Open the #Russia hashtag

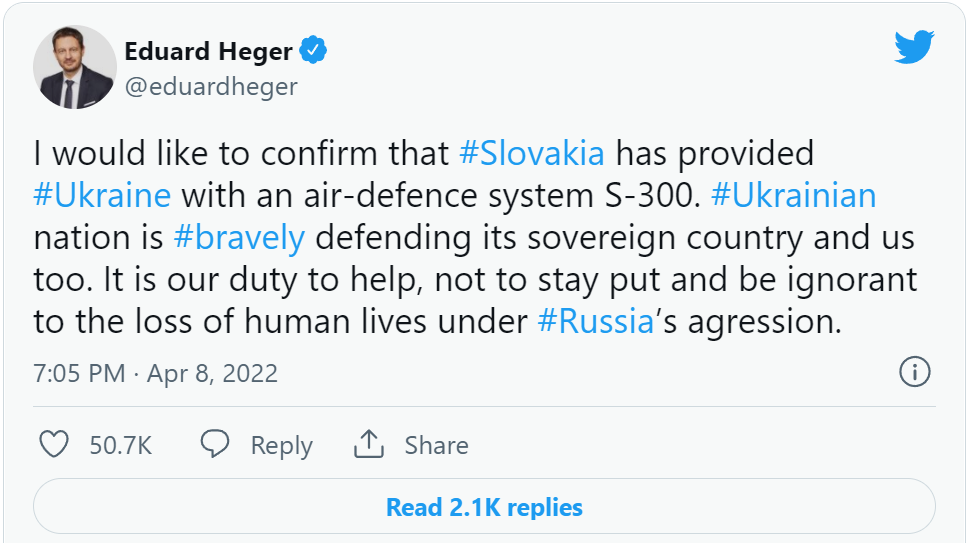tap(596, 321)
